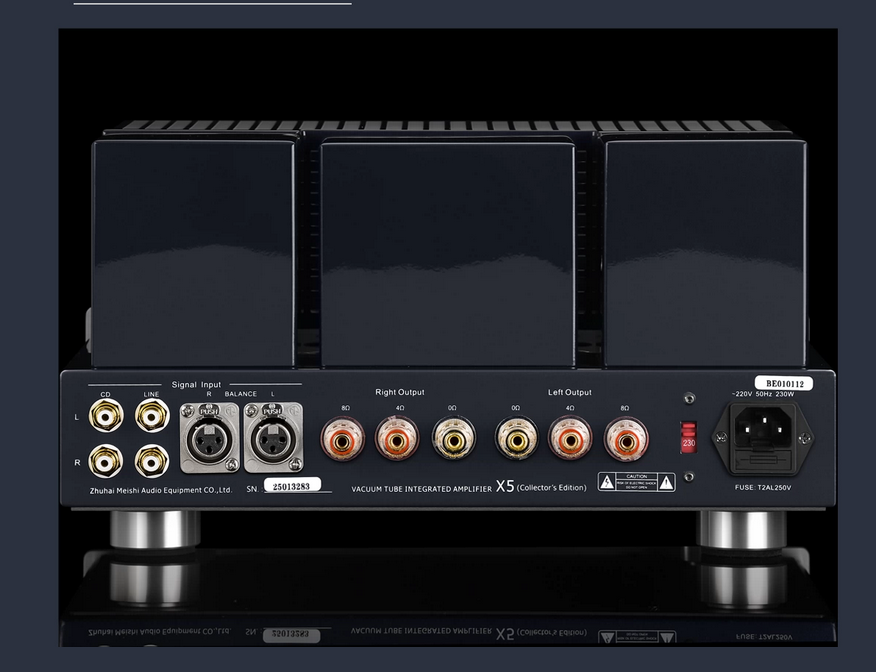876x672 pixels.
Task: Click the serial number sticker 25013283
Action: point(292,486)
